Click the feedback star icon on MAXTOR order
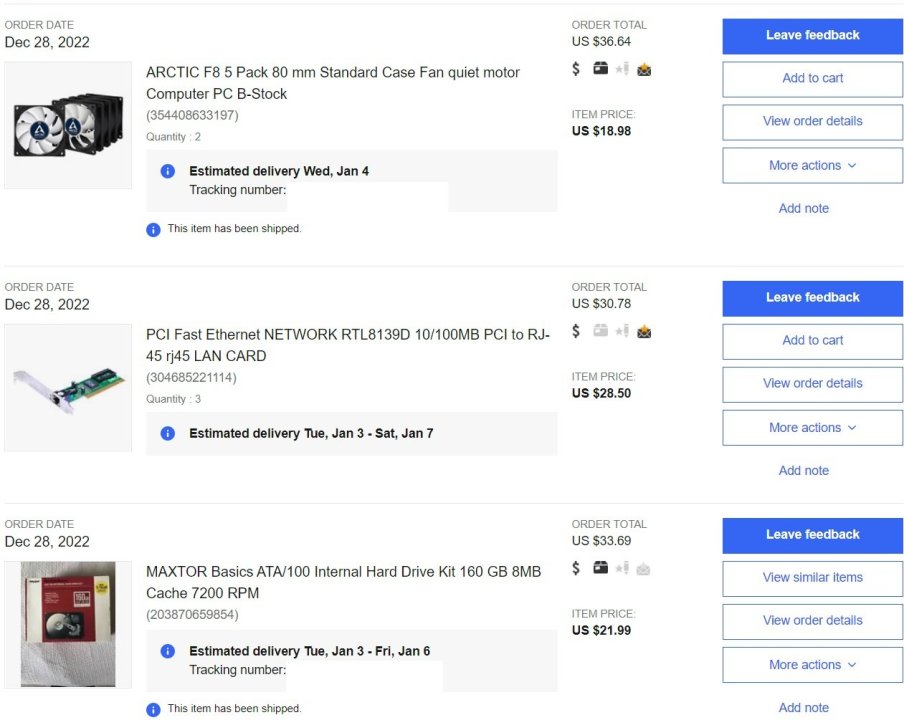 click(622, 568)
